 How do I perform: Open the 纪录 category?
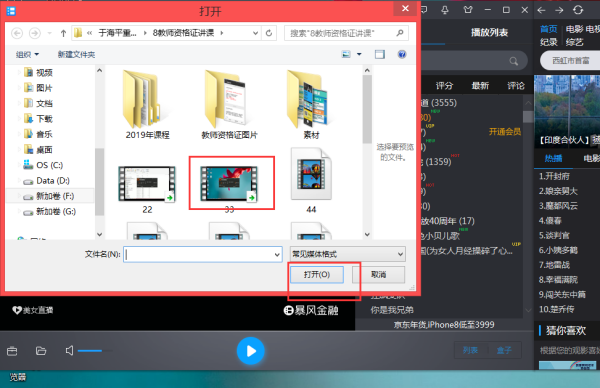click(549, 42)
